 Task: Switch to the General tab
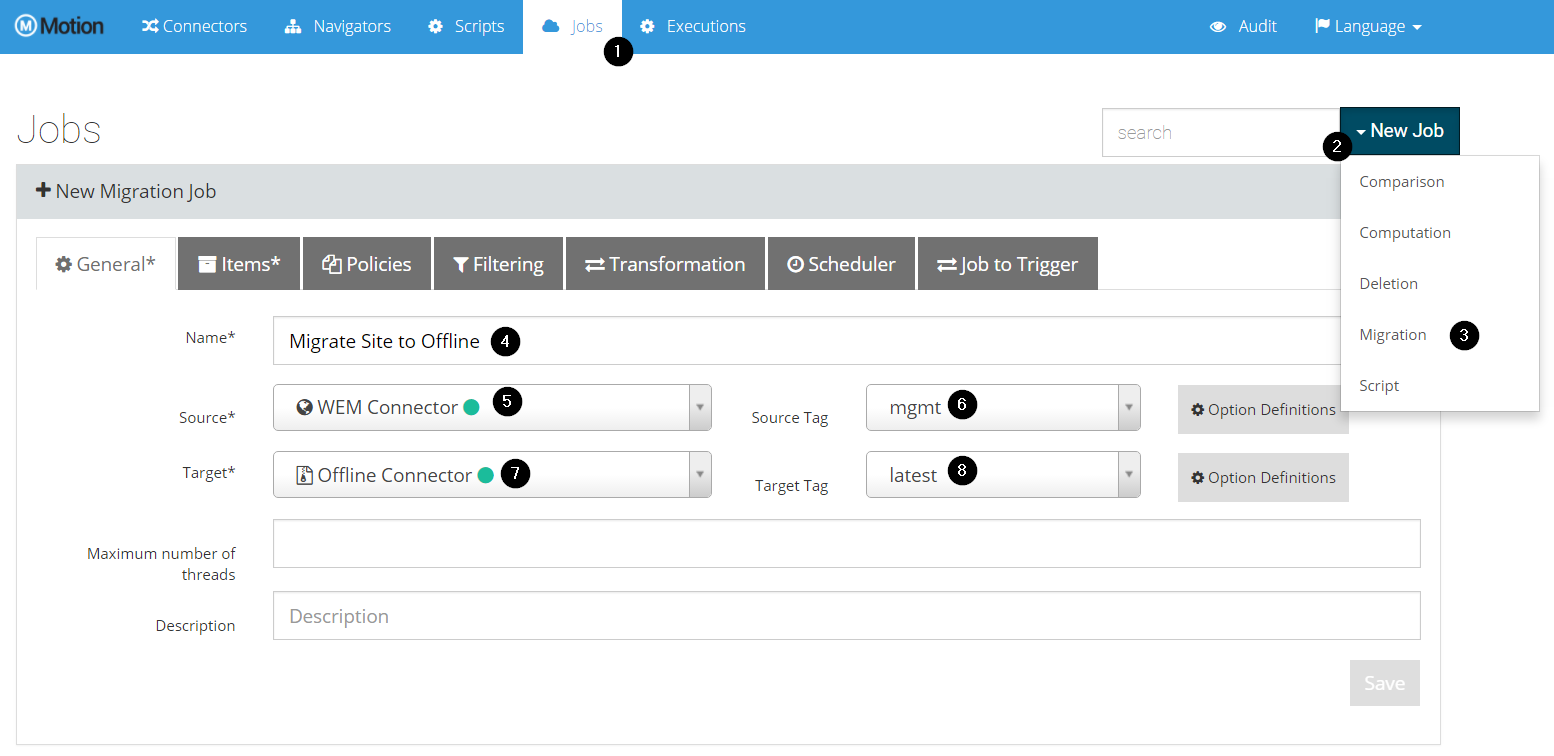click(106, 264)
